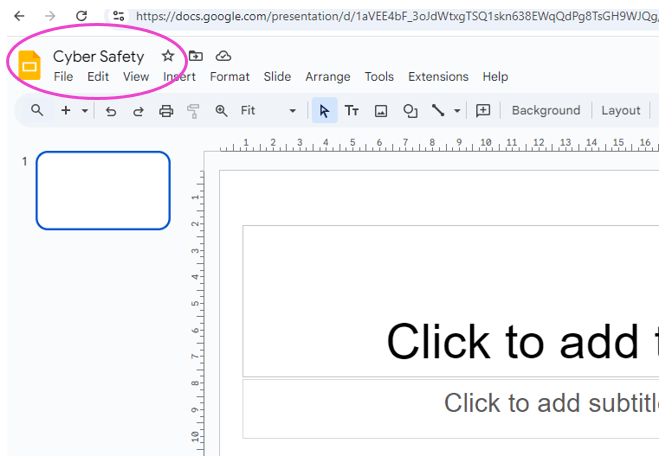Check the cloud save status icon
The height and width of the screenshot is (462, 665).
click(x=223, y=56)
